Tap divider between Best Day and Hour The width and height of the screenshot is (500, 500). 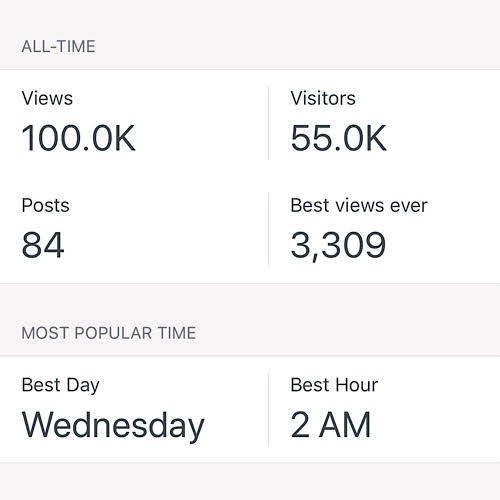click(x=268, y=409)
